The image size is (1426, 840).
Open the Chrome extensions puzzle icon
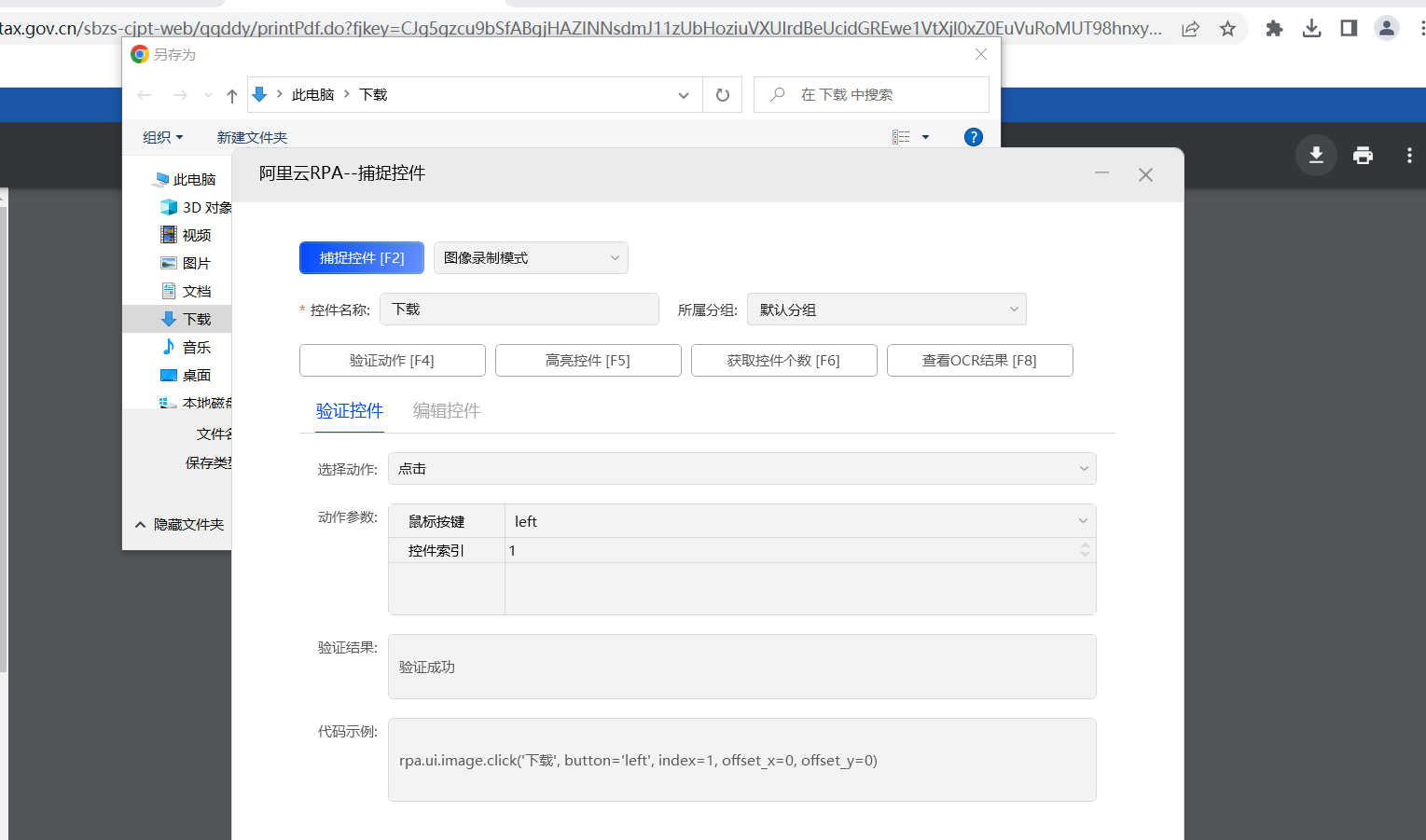tap(1274, 29)
